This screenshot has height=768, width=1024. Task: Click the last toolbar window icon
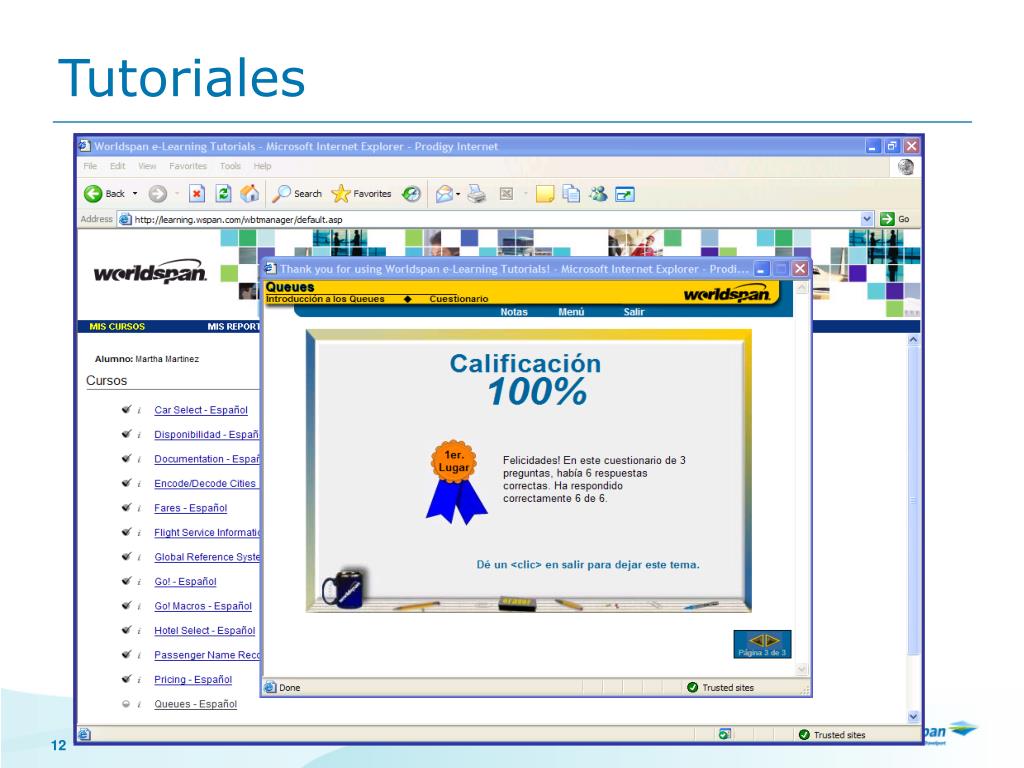click(x=625, y=194)
